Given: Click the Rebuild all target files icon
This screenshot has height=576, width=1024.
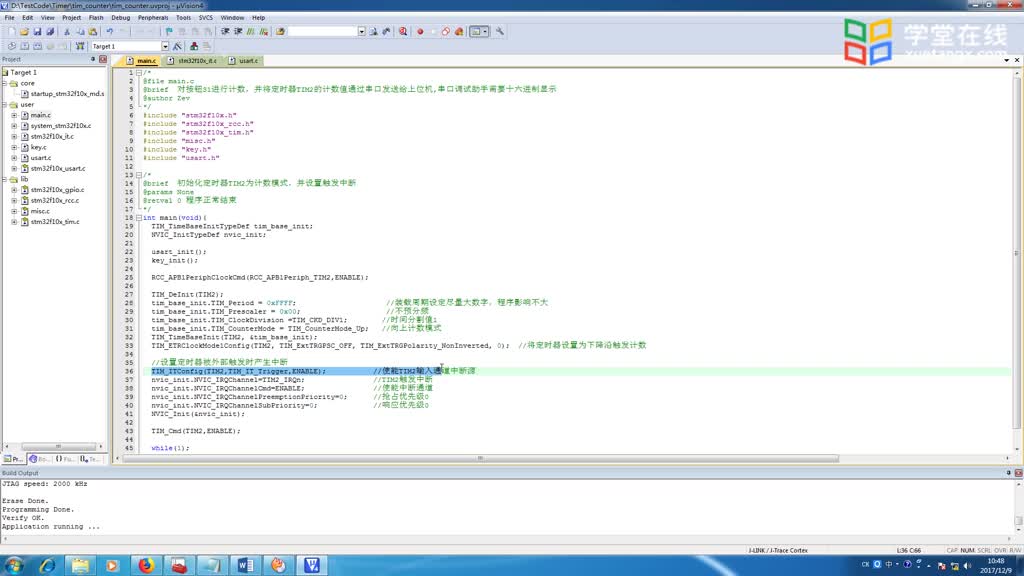Looking at the screenshot, I should click(x=38, y=46).
